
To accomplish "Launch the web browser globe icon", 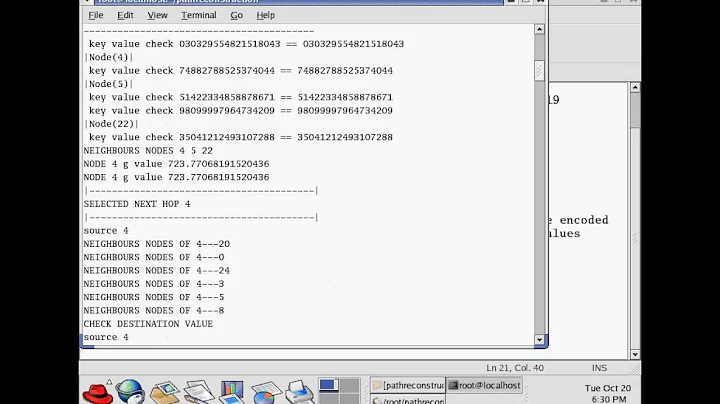I will pos(130,392).
